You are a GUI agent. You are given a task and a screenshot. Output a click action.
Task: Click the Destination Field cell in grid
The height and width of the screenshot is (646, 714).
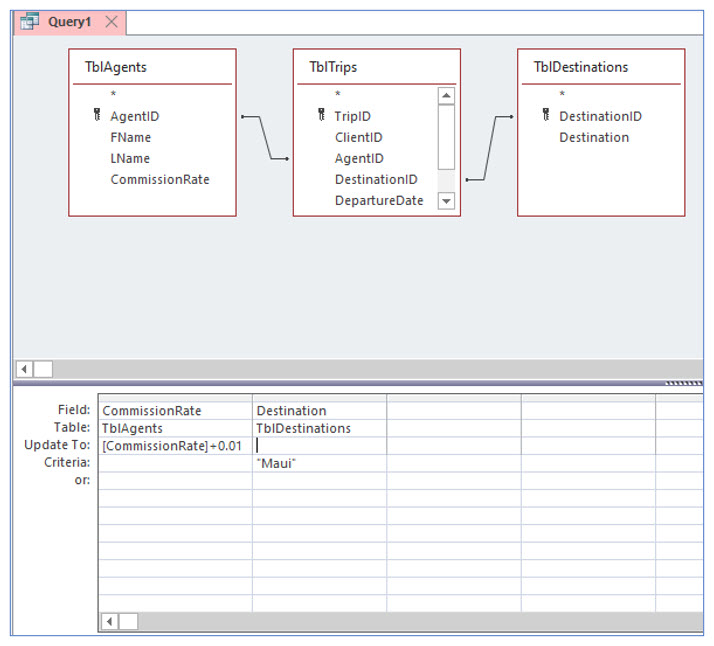(319, 411)
